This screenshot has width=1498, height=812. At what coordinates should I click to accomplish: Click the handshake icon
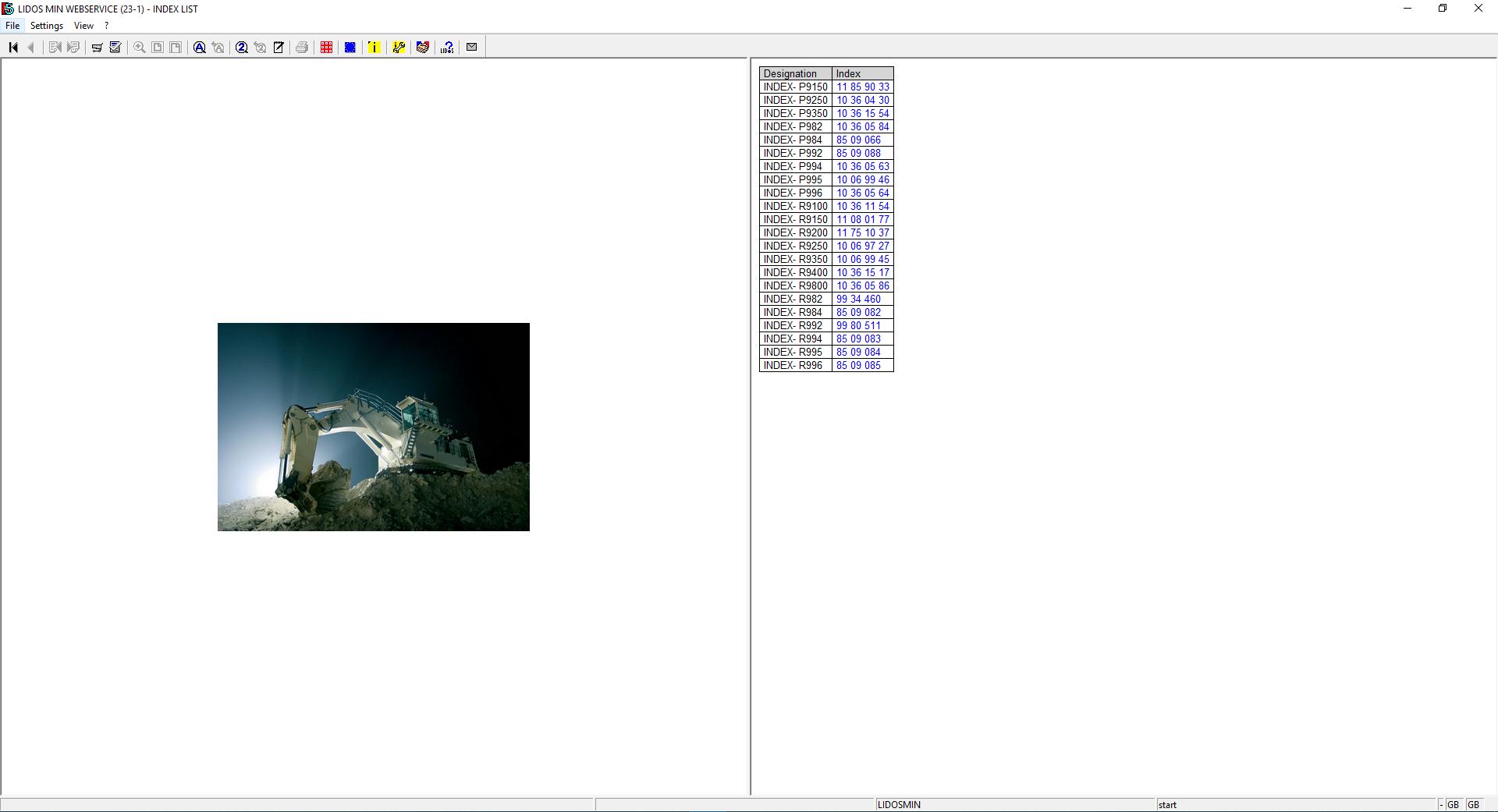(x=423, y=48)
